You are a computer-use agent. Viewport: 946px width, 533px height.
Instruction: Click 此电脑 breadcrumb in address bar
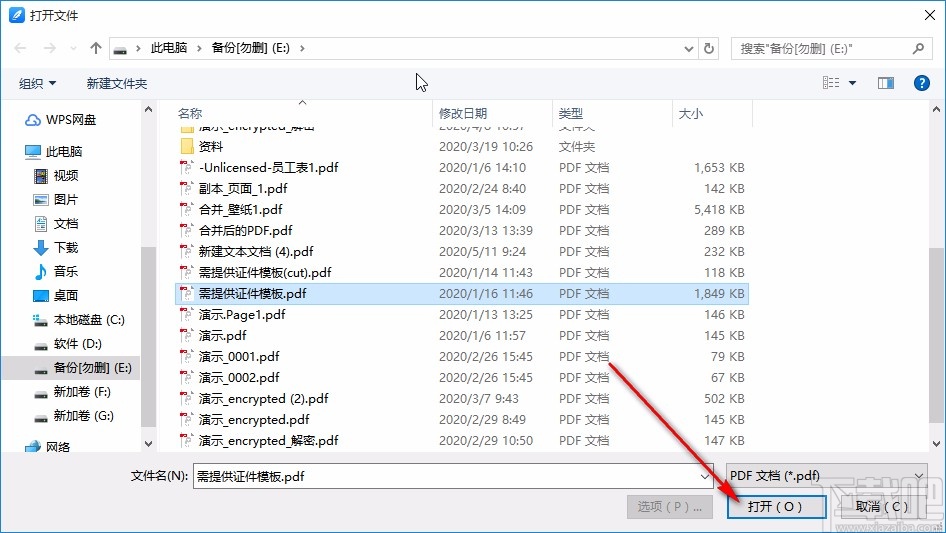pos(168,48)
